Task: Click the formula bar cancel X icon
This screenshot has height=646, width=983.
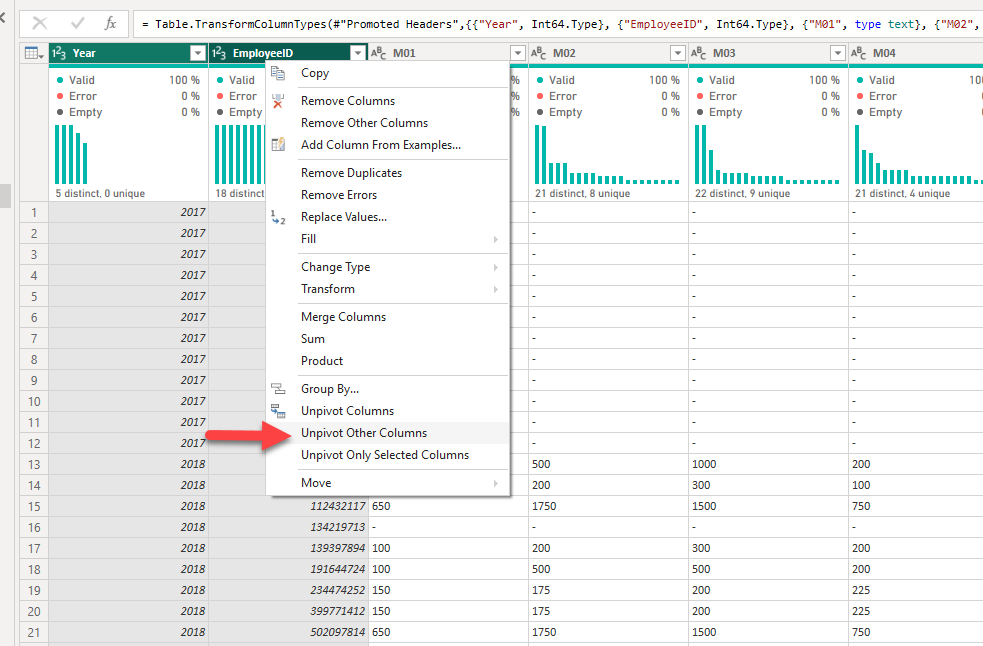Action: (x=40, y=22)
